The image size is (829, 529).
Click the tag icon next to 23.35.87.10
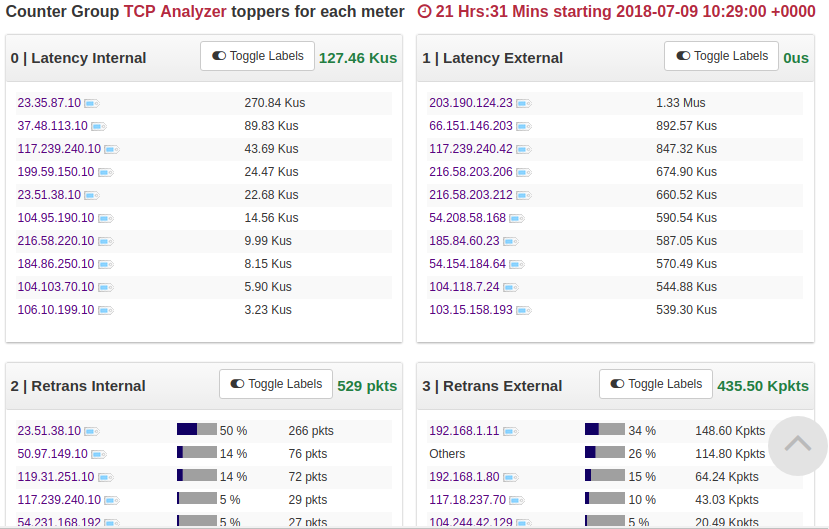point(91,103)
